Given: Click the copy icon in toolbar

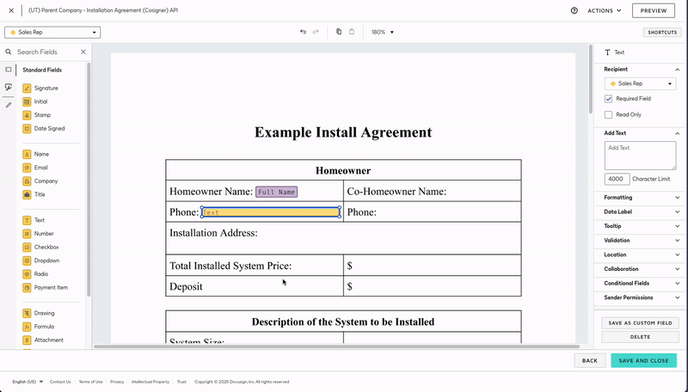Looking at the screenshot, I should pos(339,32).
